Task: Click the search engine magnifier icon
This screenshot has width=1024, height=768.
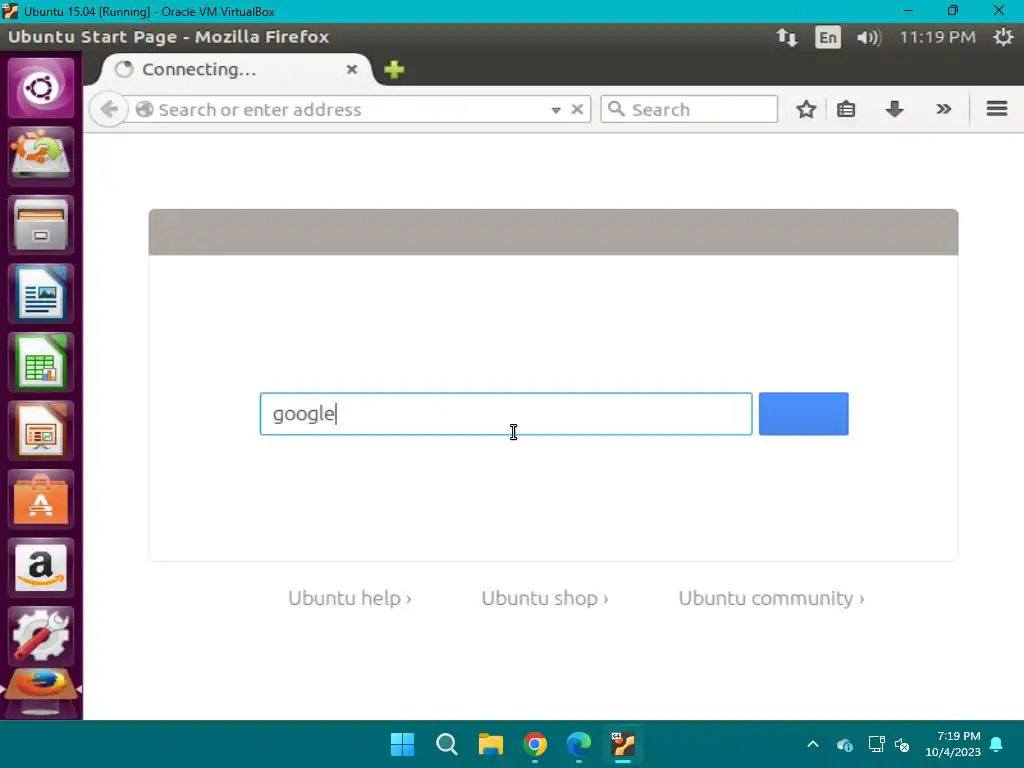Action: [616, 109]
